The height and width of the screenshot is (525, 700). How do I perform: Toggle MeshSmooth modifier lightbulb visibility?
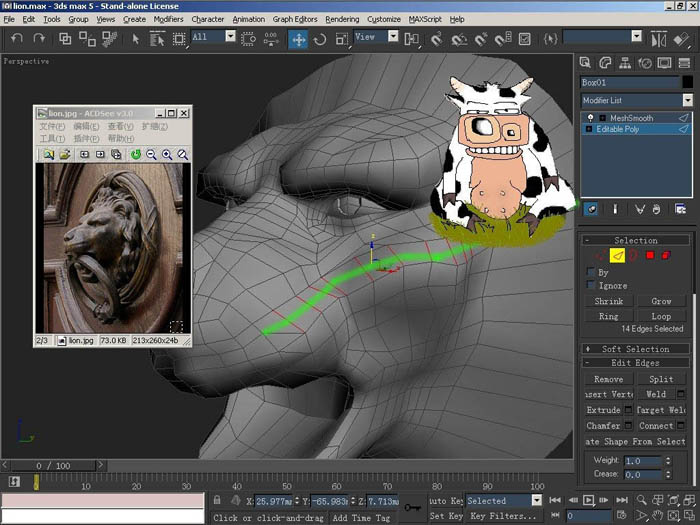point(590,118)
